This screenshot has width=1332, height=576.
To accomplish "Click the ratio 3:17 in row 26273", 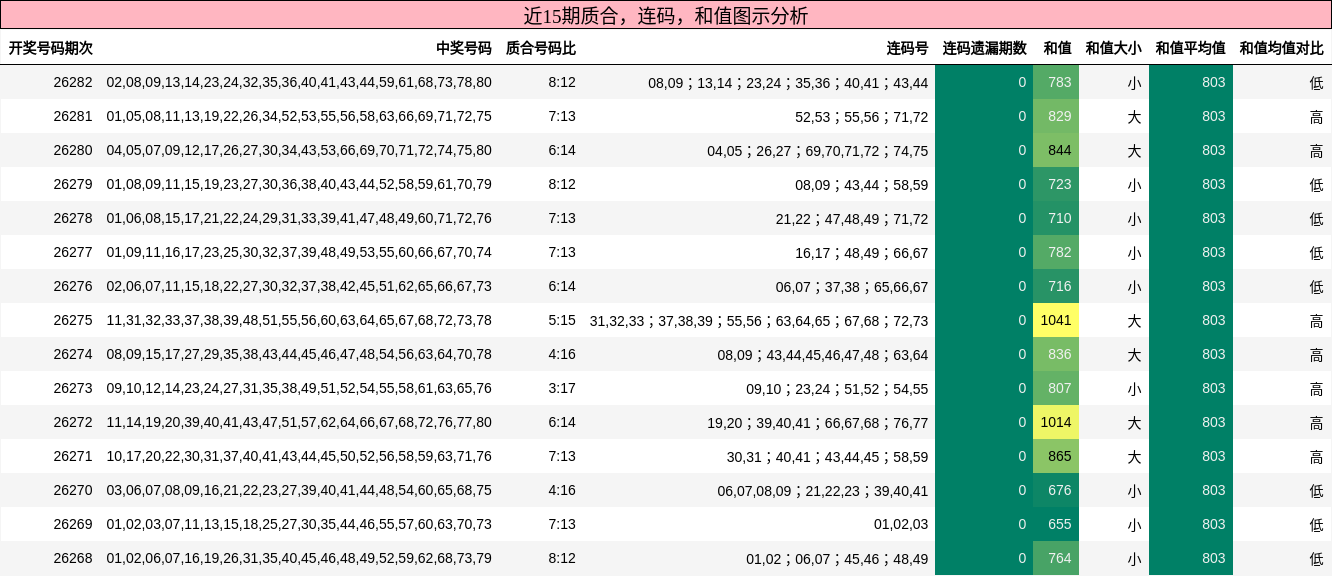I will (x=562, y=388).
